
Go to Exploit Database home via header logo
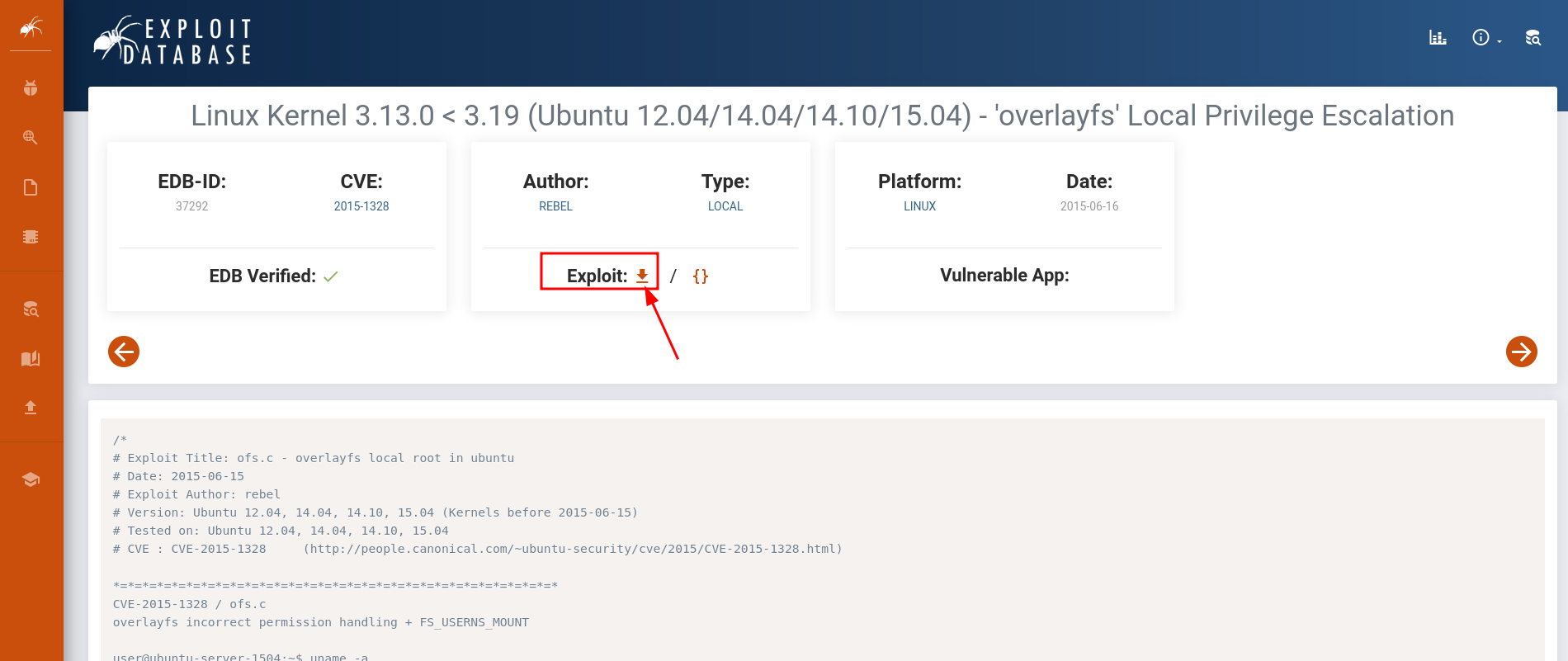coord(172,40)
